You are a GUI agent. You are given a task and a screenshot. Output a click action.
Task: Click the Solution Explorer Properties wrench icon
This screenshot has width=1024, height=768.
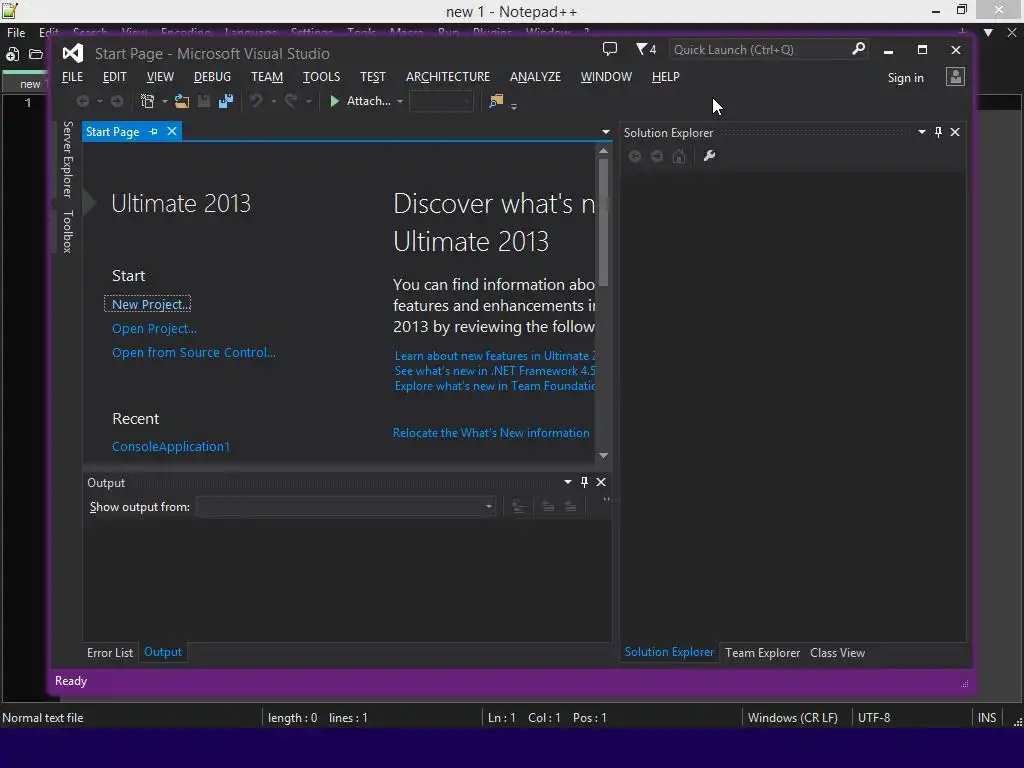709,156
